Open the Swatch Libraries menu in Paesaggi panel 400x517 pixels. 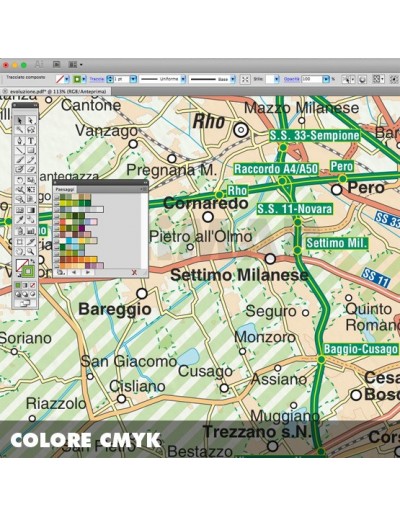coord(61,273)
